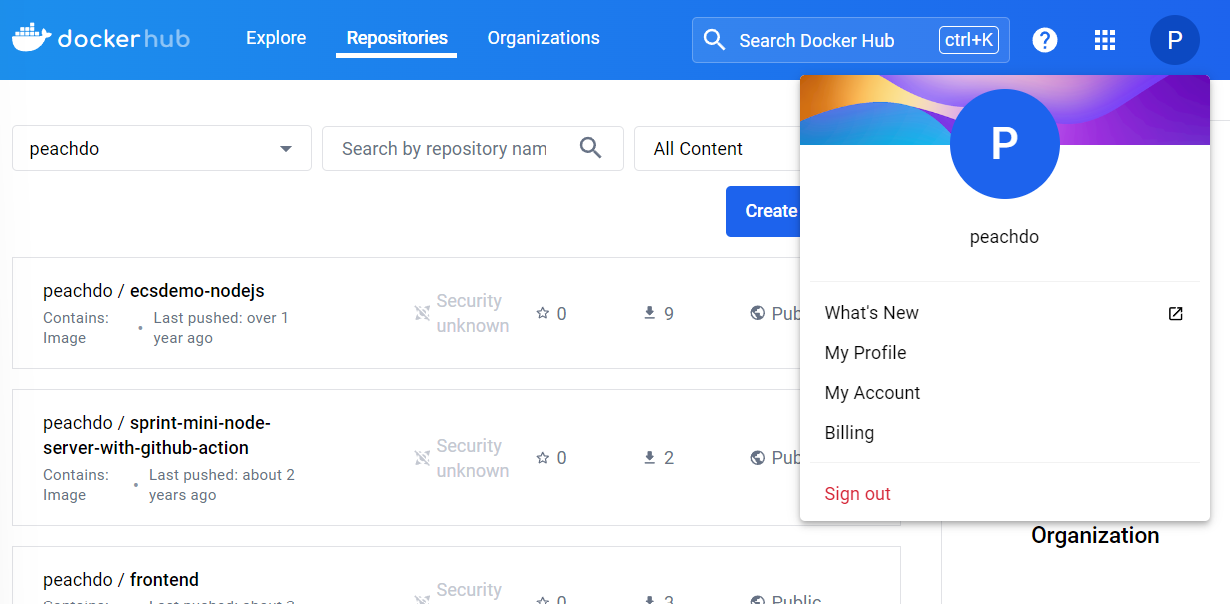The image size is (1230, 604).
Task: Click the download icon for sprint-mini-node-server repository
Action: tap(650, 458)
